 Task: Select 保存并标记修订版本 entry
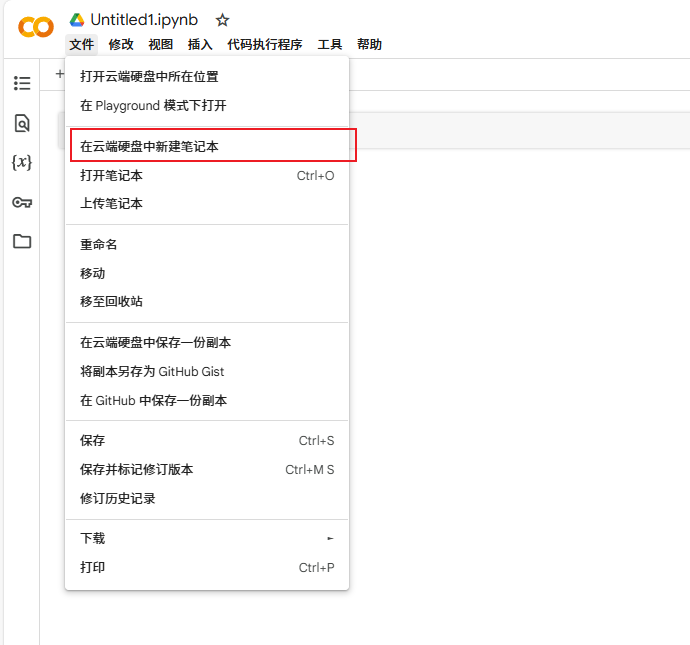click(207, 469)
